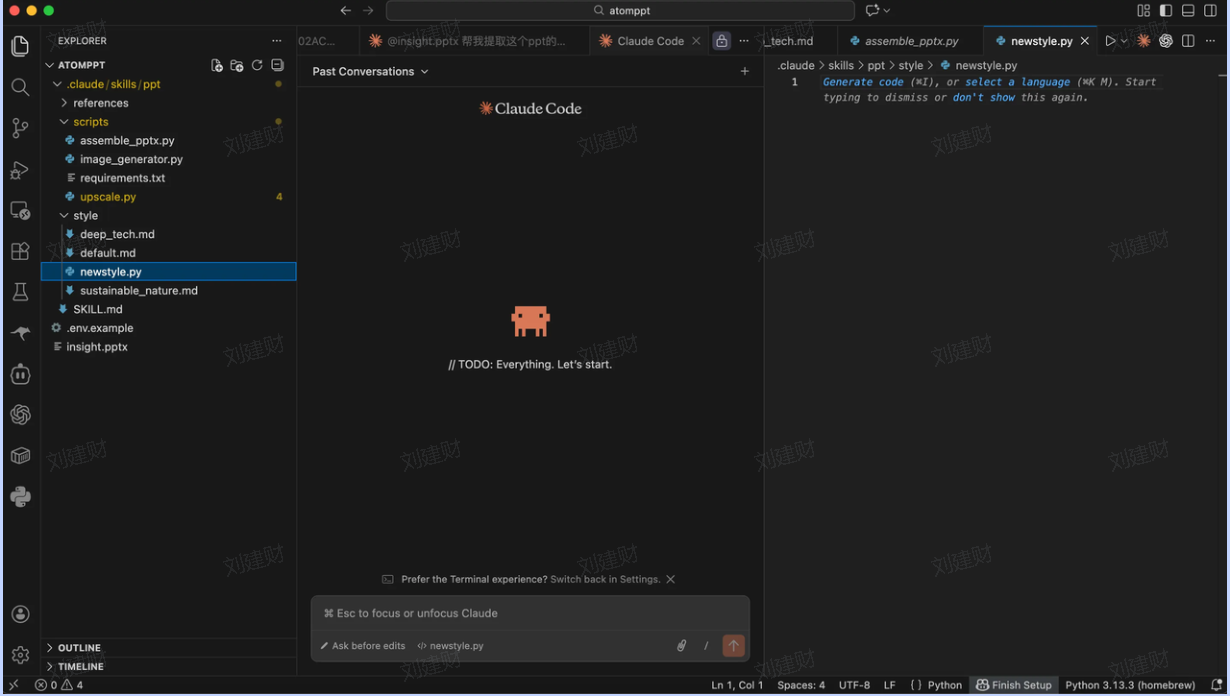Open the ChatGPT icon in activity bar
This screenshot has width=1231, height=696.
coord(20,415)
